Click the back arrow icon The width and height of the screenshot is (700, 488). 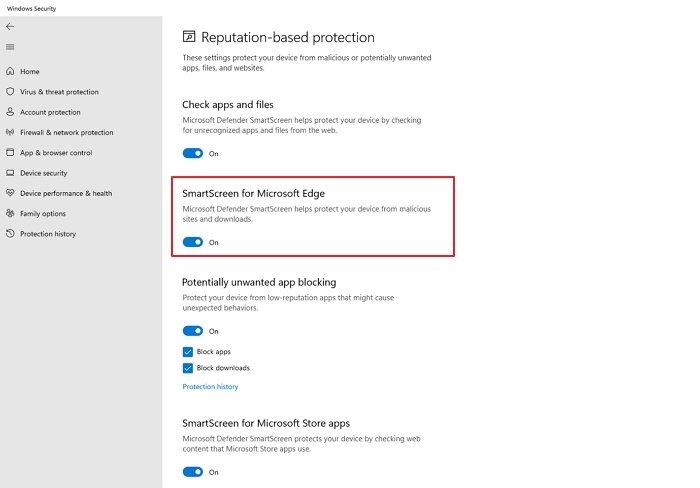click(x=10, y=27)
